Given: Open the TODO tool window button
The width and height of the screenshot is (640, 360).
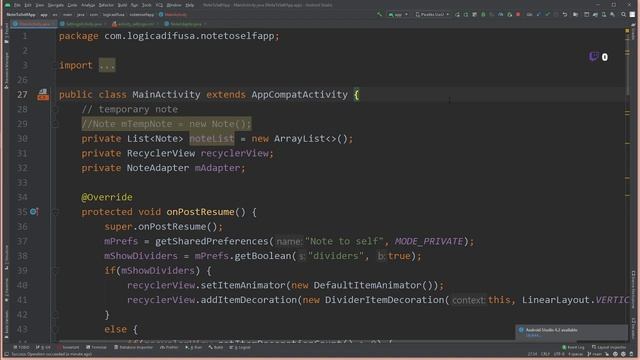Looking at the screenshot, I should [22, 347].
